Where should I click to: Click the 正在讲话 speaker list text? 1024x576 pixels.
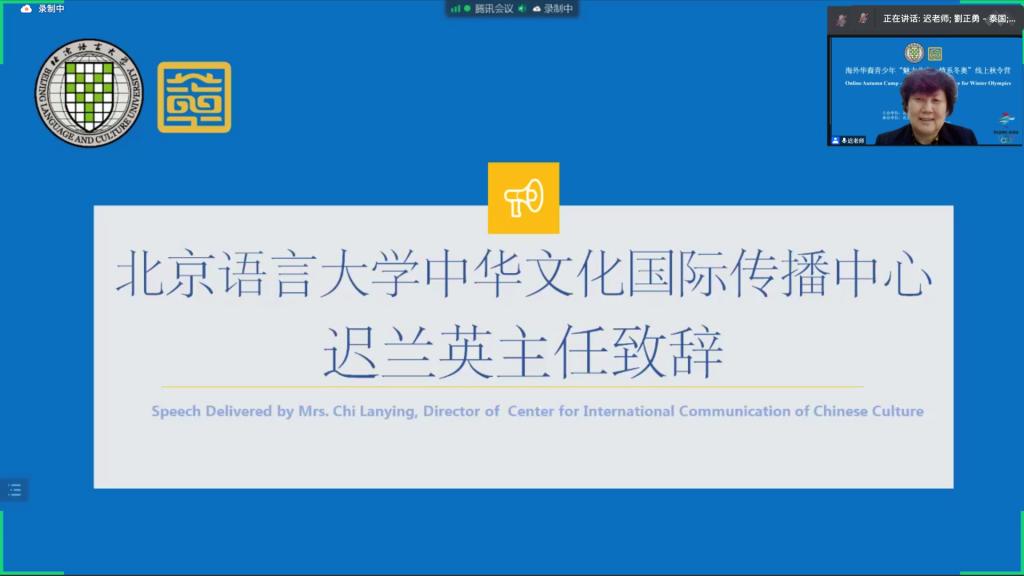coord(948,19)
